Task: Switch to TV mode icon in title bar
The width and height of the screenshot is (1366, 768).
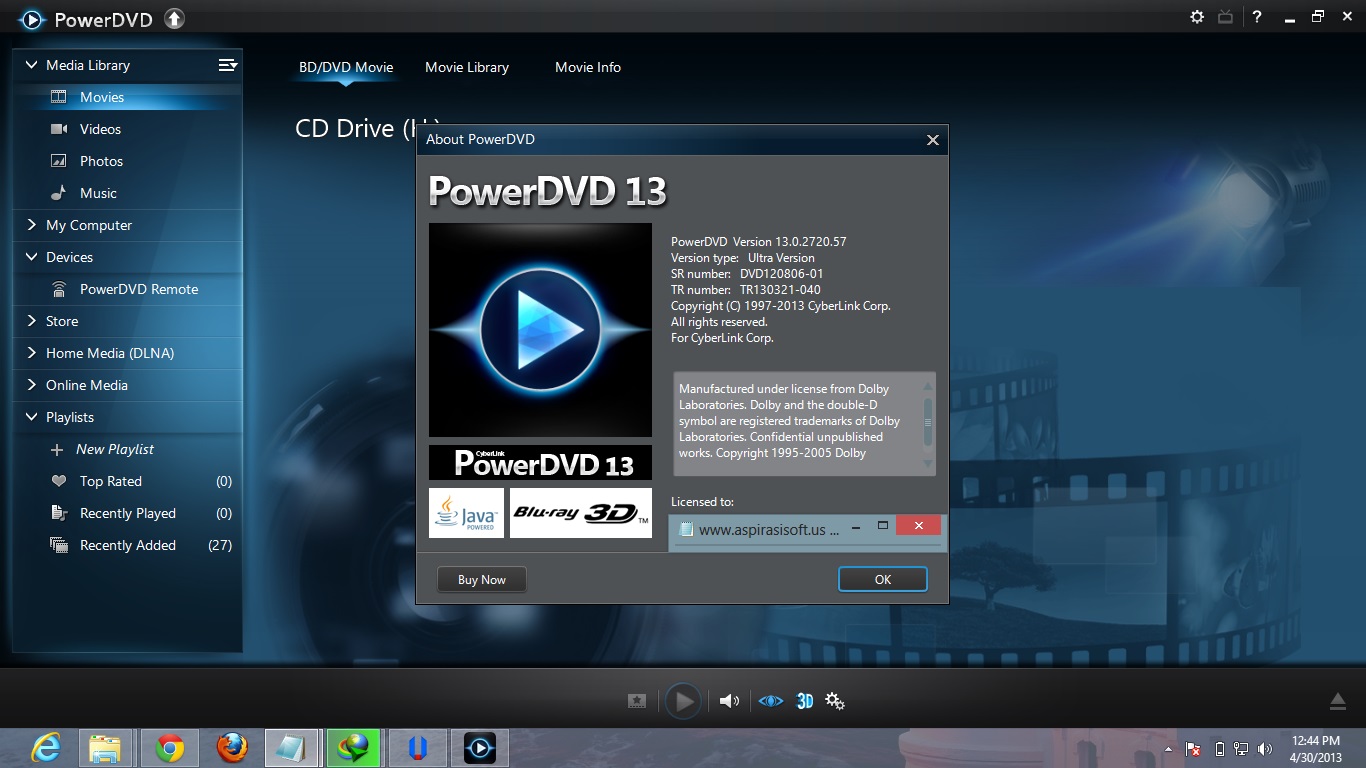Action: (1225, 17)
